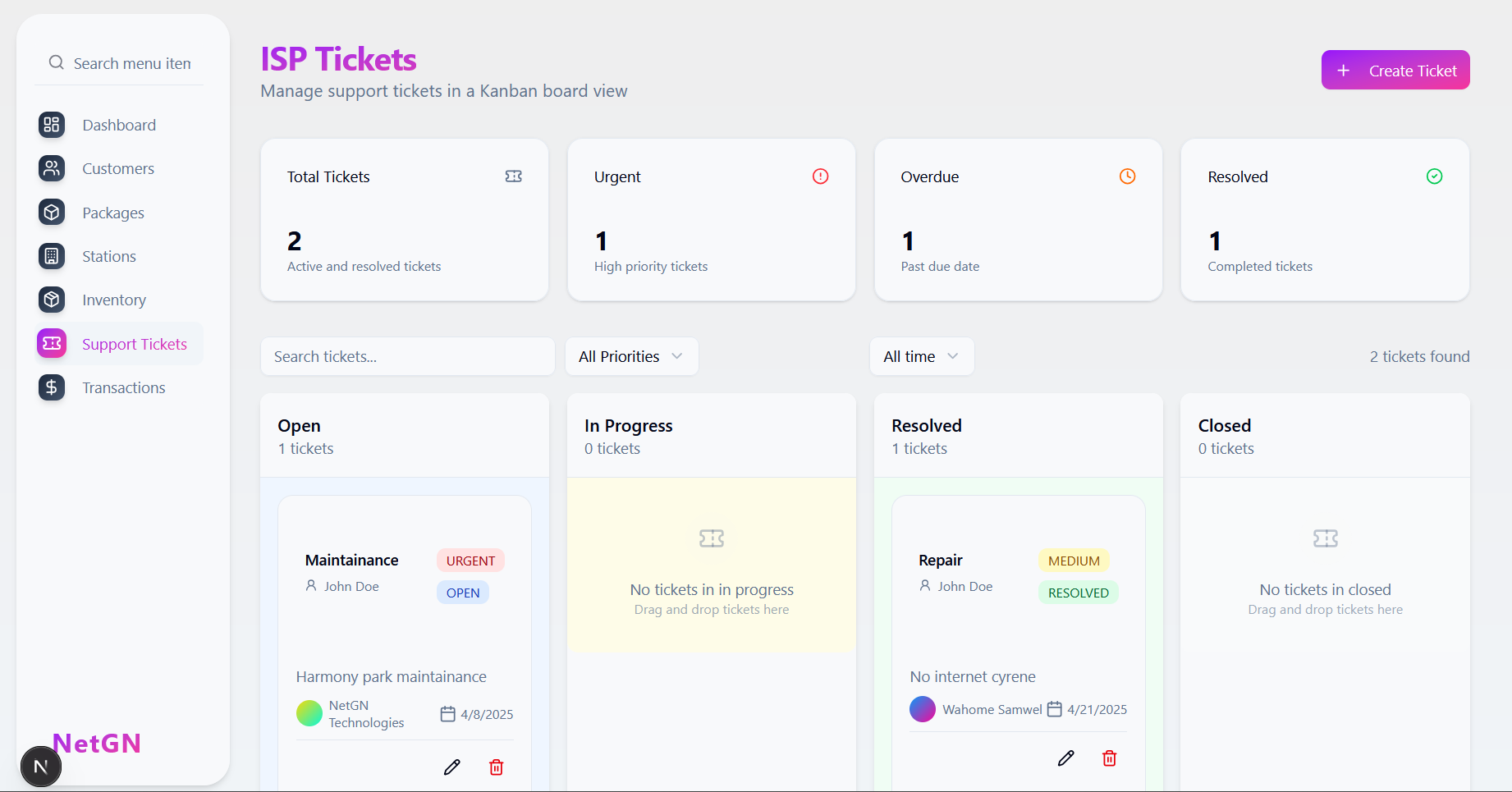Click the Packages box icon

(52, 213)
